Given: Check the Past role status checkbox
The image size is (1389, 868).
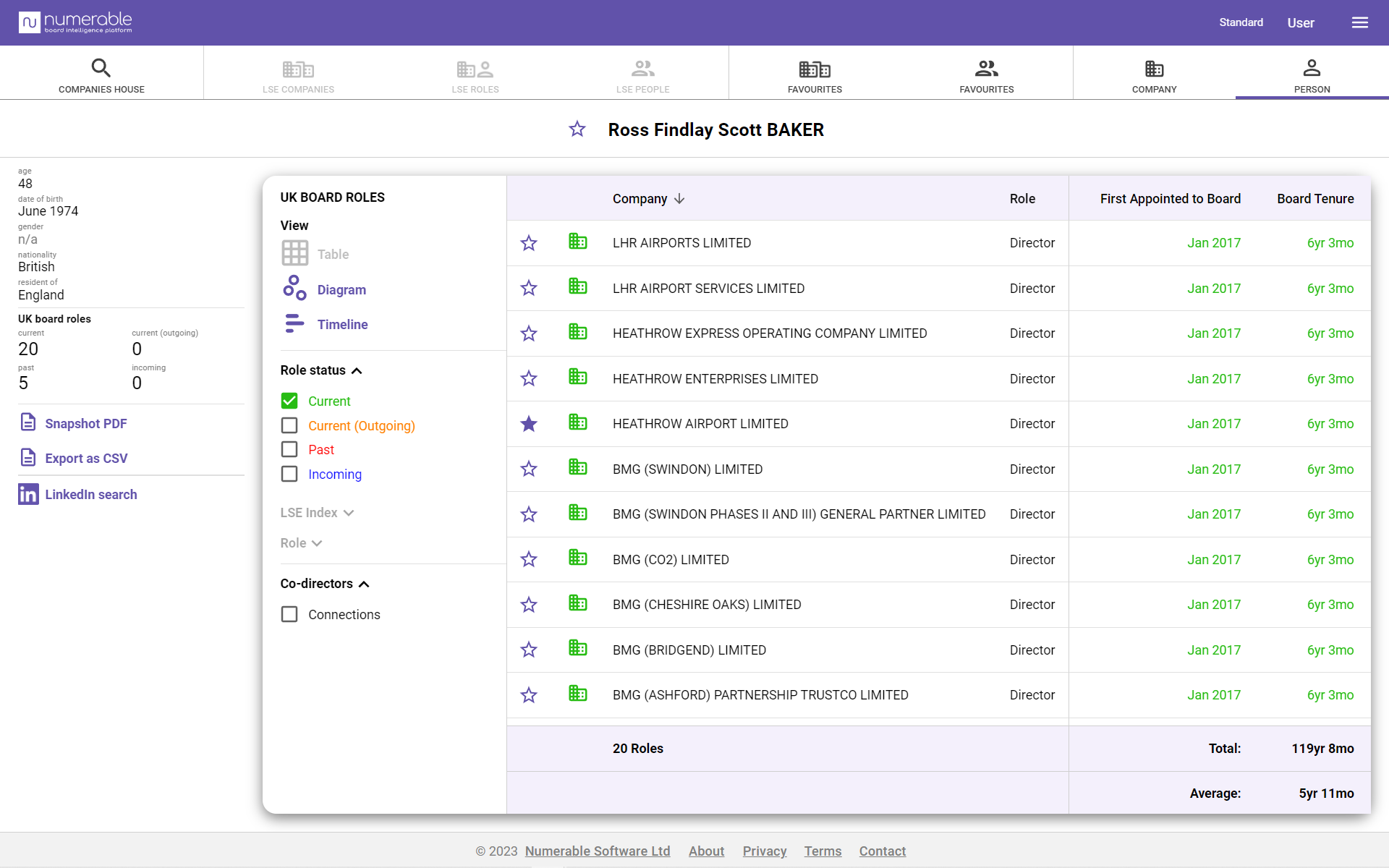Looking at the screenshot, I should [x=289, y=449].
